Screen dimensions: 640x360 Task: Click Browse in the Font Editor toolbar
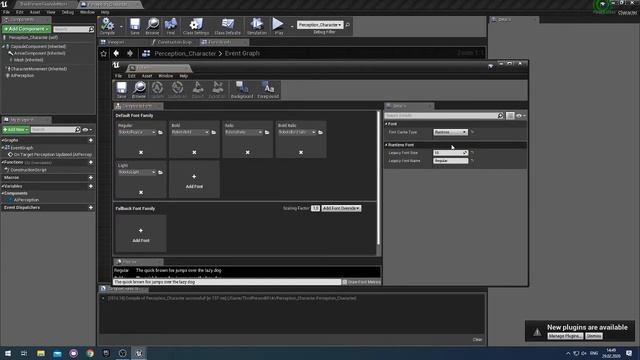point(139,90)
